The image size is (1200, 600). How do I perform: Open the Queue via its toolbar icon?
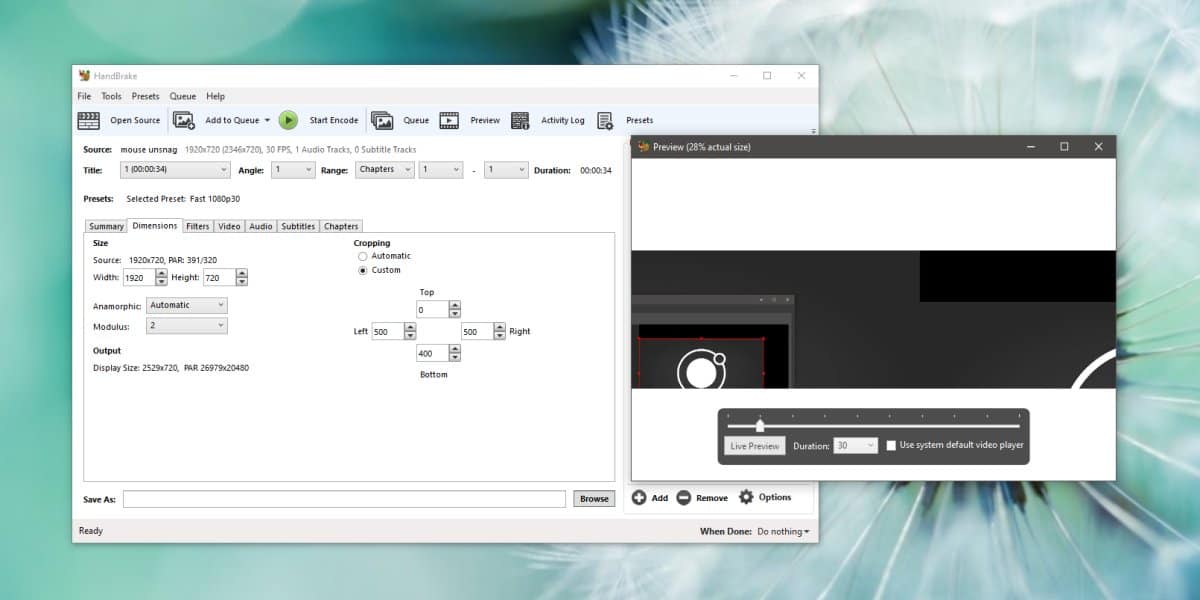(x=382, y=120)
